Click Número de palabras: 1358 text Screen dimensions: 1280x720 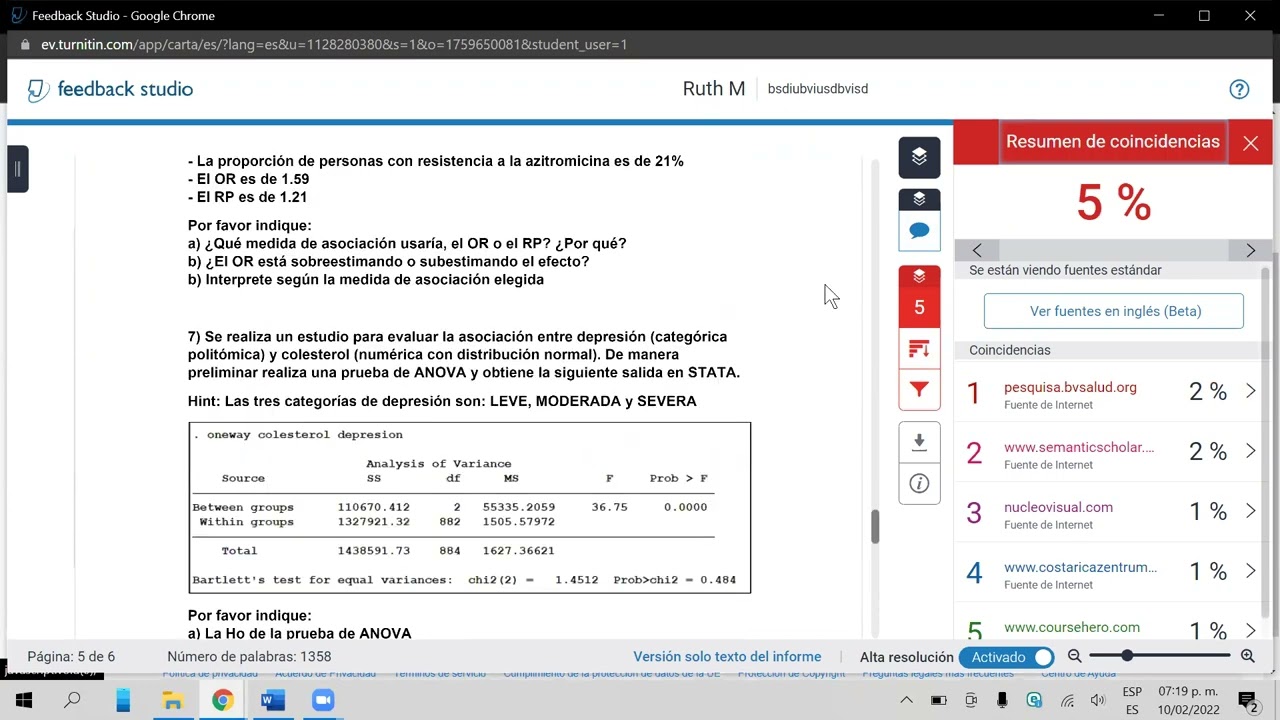[x=249, y=657]
